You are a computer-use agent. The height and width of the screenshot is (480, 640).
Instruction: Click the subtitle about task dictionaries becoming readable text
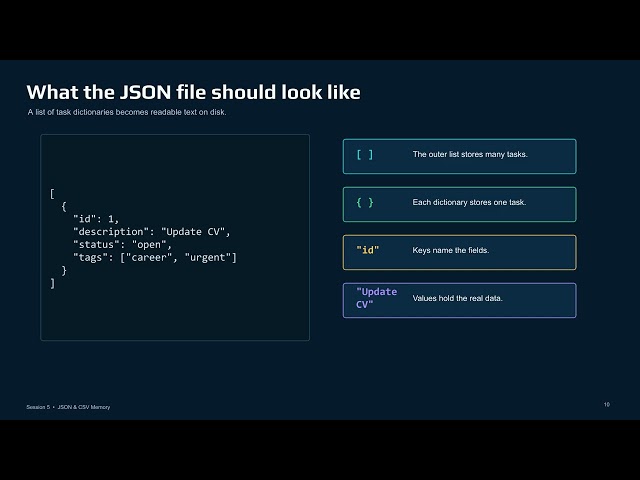[127, 112]
